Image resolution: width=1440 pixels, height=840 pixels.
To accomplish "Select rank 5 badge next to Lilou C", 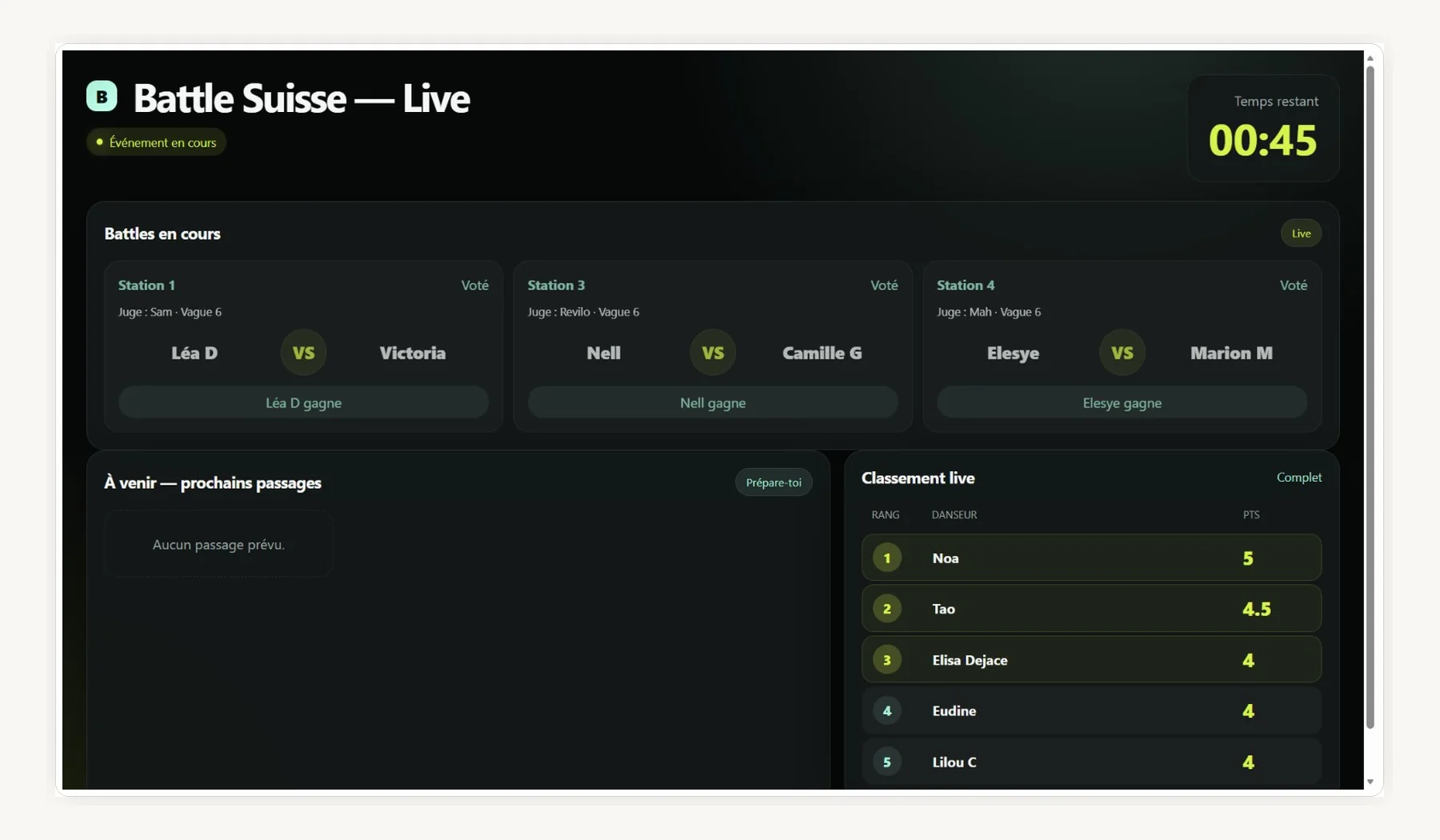I will point(886,762).
